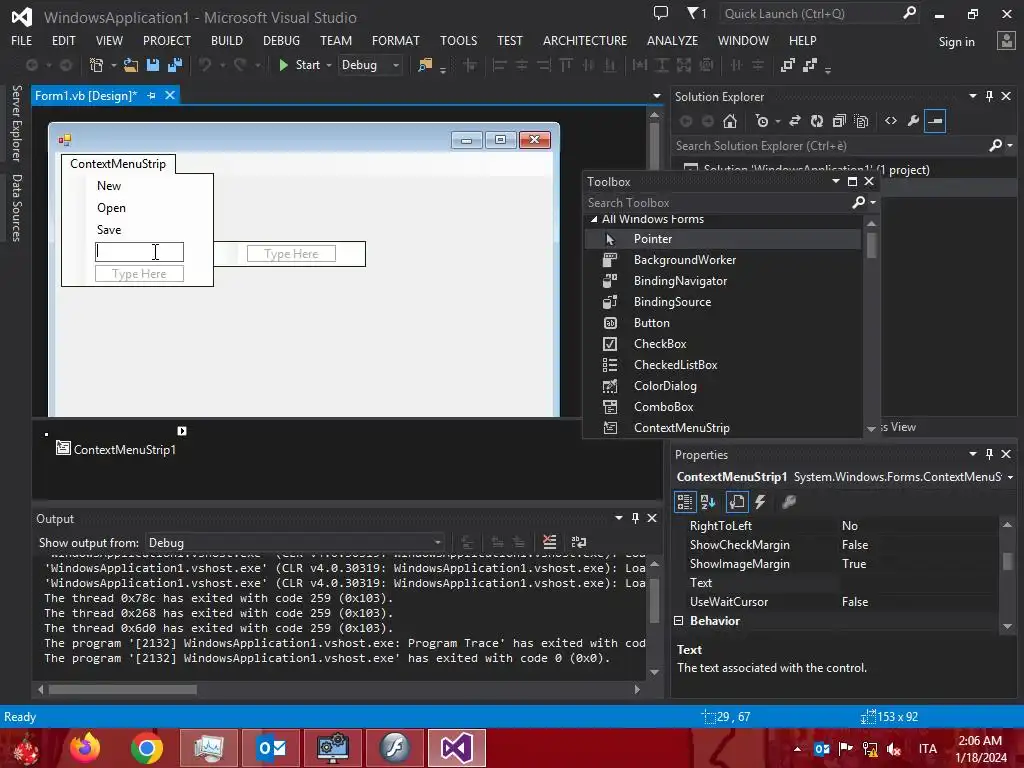Image resolution: width=1024 pixels, height=768 pixels.
Task: Click the Solution Explorer Refresh icon
Action: pyautogui.click(x=817, y=121)
